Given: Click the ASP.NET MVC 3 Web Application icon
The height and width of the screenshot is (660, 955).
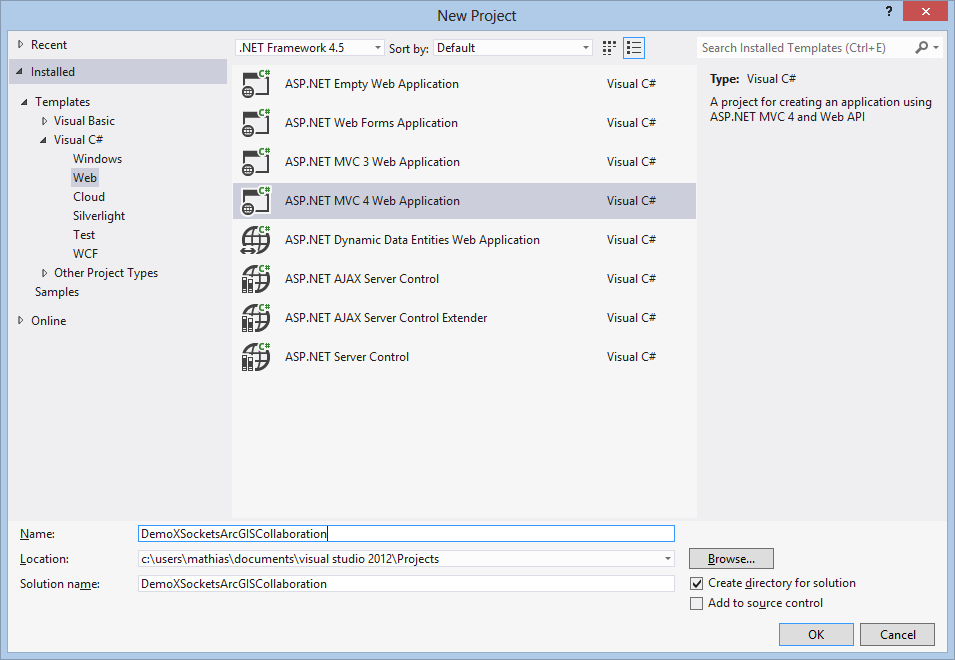Looking at the screenshot, I should tap(256, 162).
